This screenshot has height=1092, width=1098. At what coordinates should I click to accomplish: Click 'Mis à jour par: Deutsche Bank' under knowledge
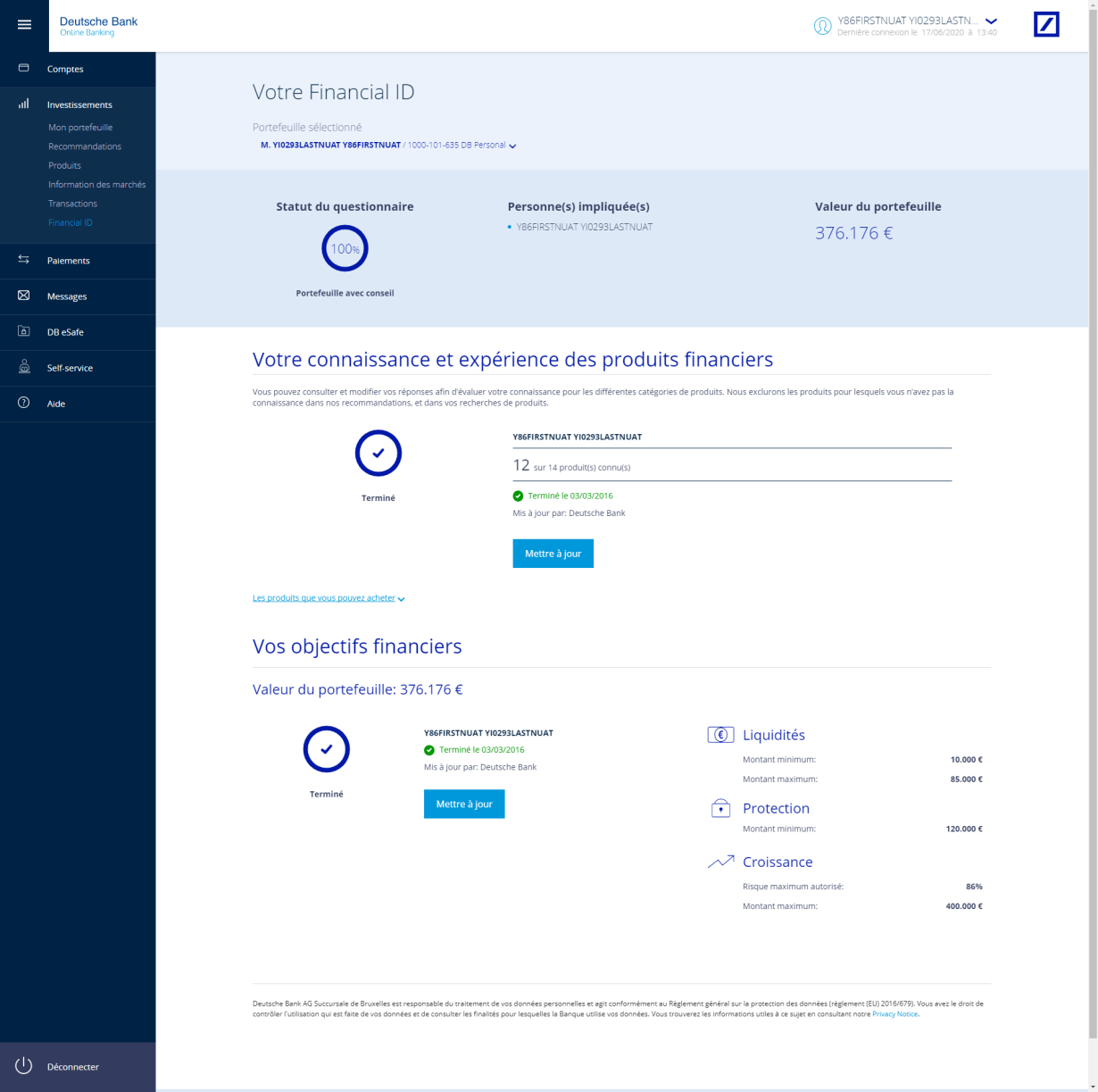[569, 513]
